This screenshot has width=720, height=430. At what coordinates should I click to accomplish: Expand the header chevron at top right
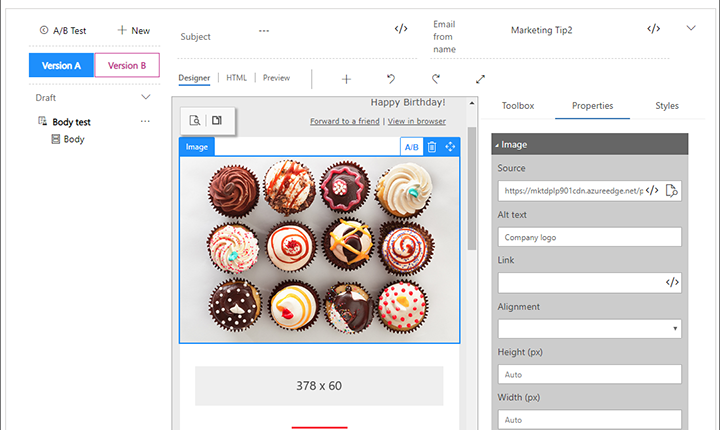(x=691, y=28)
